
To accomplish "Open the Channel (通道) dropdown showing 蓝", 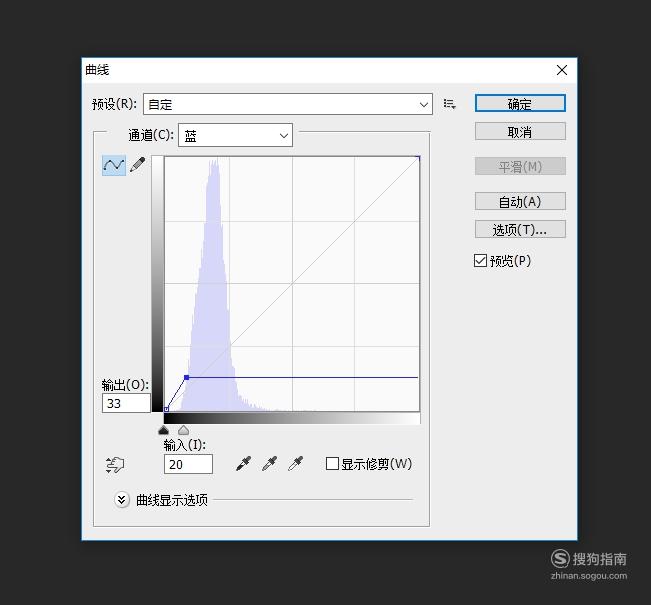I will coord(235,135).
